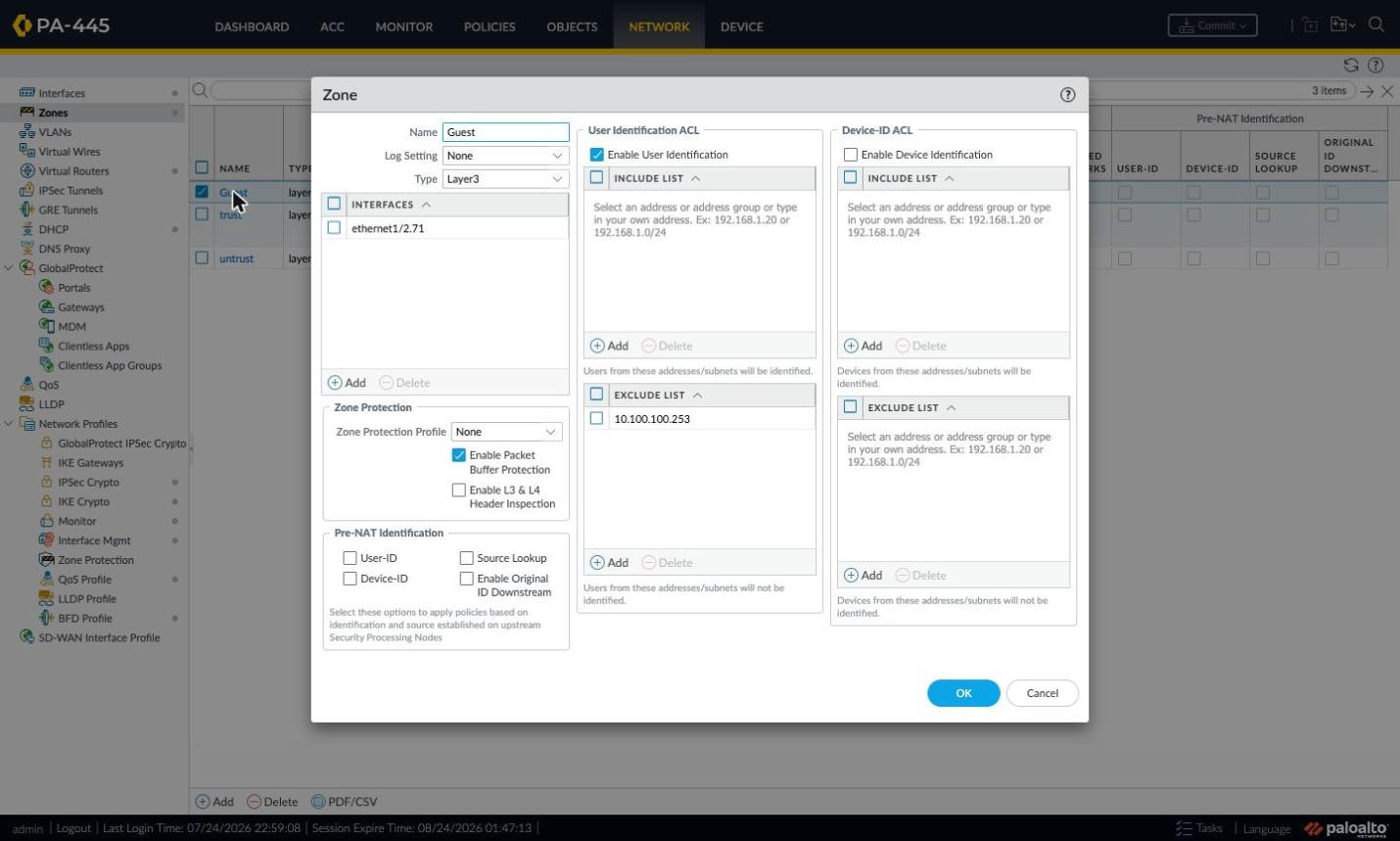Image resolution: width=1400 pixels, height=841 pixels.
Task: Check Pre-NAT User-ID option
Action: tap(350, 558)
